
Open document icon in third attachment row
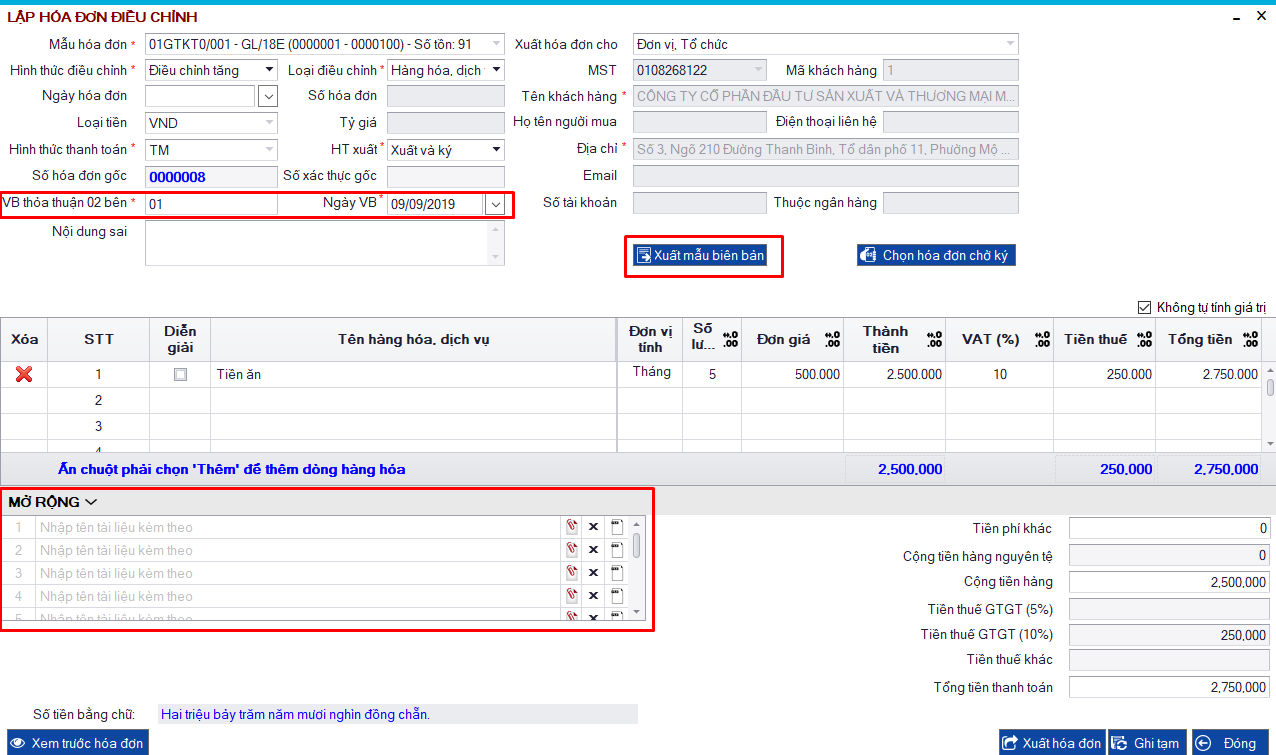[616, 573]
